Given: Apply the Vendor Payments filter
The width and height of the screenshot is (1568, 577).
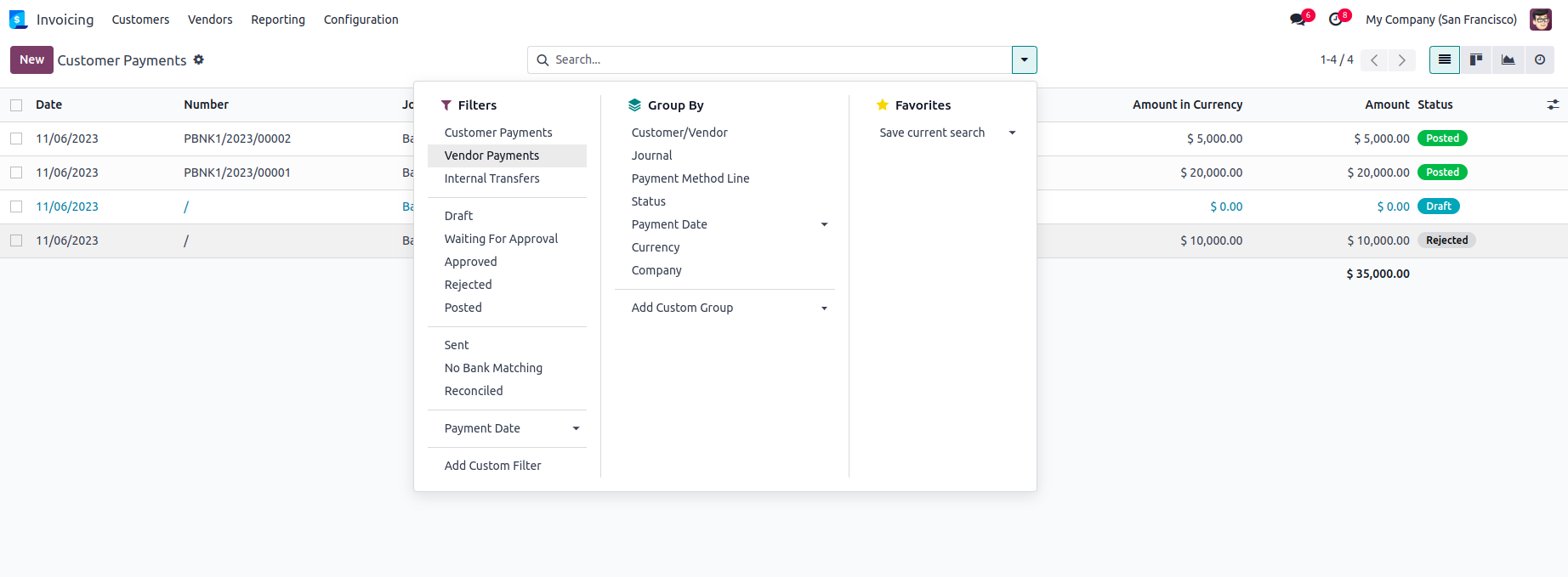Looking at the screenshot, I should tap(491, 156).
